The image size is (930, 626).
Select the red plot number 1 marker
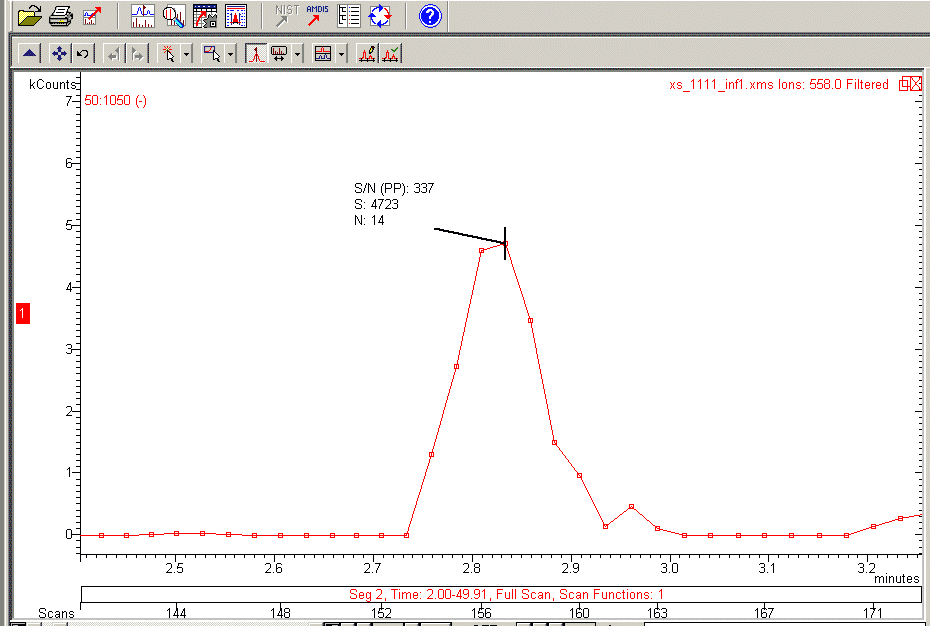pos(23,313)
